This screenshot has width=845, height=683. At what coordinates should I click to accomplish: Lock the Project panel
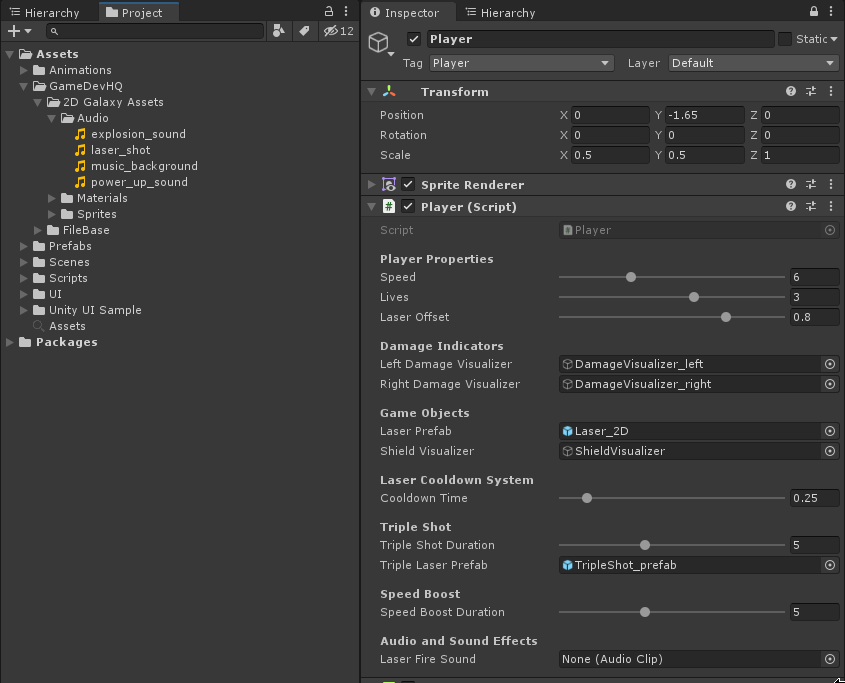(329, 11)
